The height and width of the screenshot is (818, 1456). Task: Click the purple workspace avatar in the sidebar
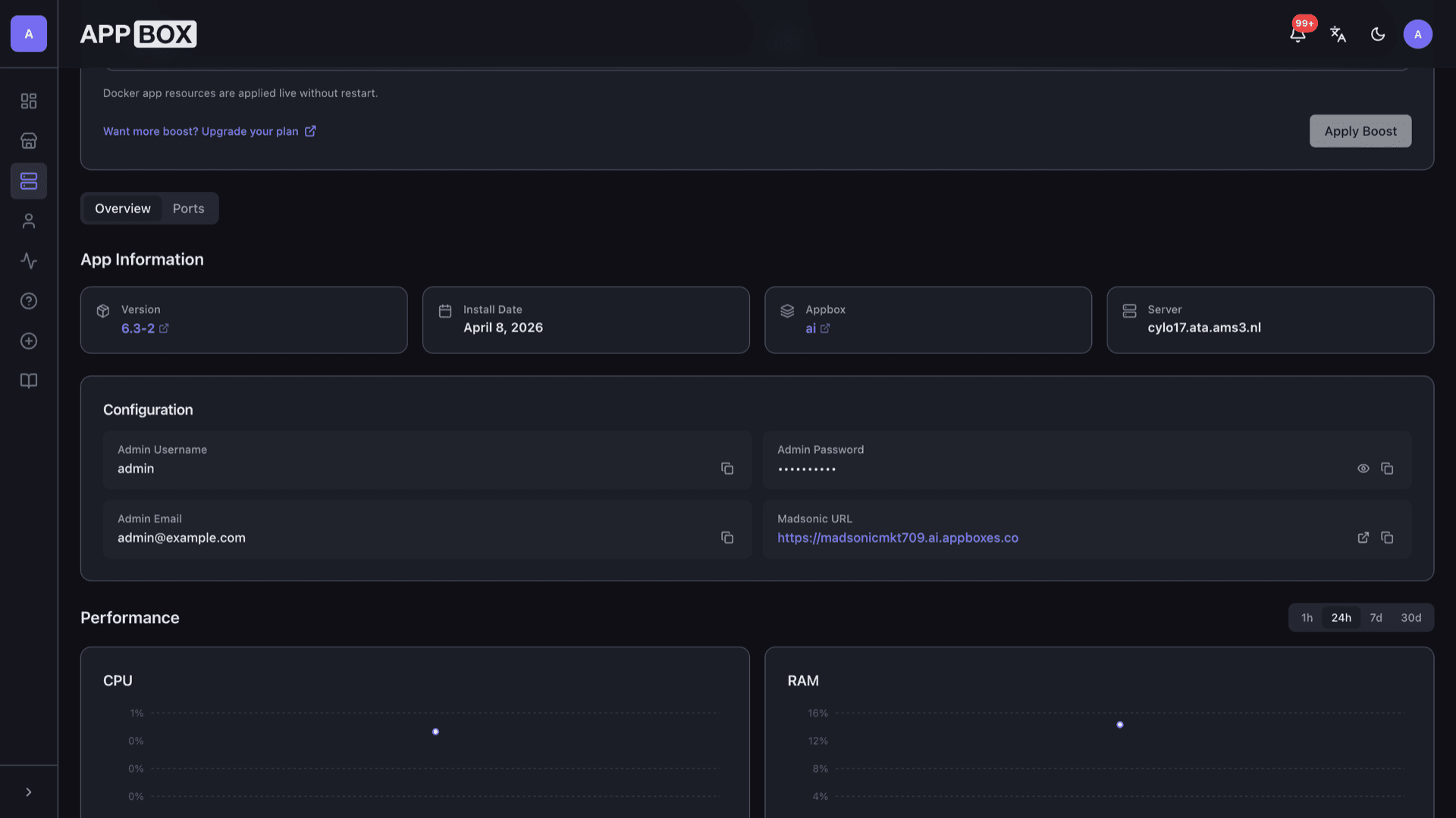(x=29, y=34)
